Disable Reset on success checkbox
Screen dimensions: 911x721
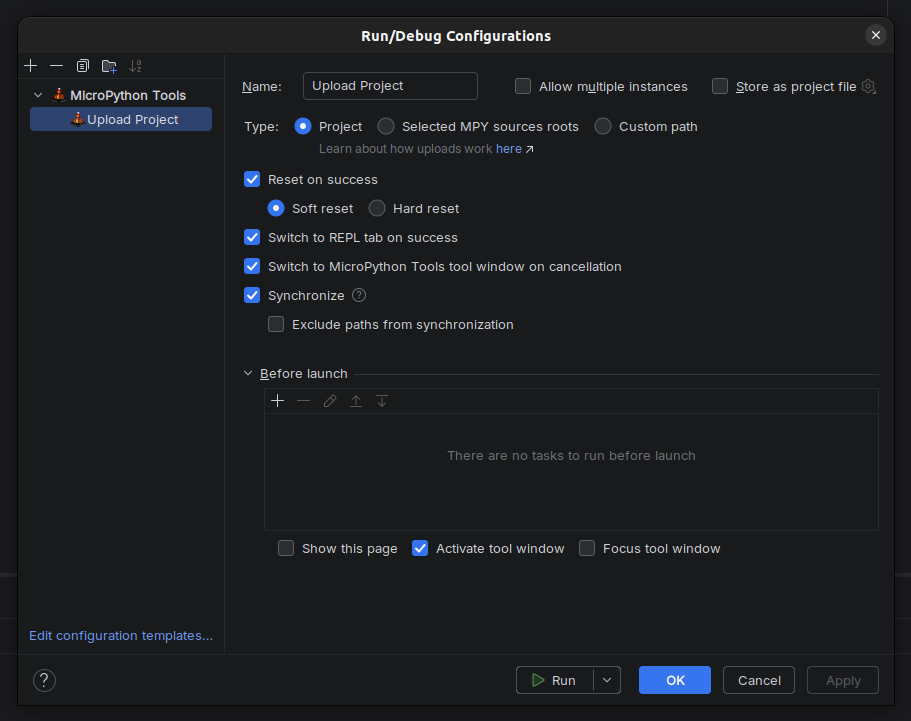click(252, 180)
